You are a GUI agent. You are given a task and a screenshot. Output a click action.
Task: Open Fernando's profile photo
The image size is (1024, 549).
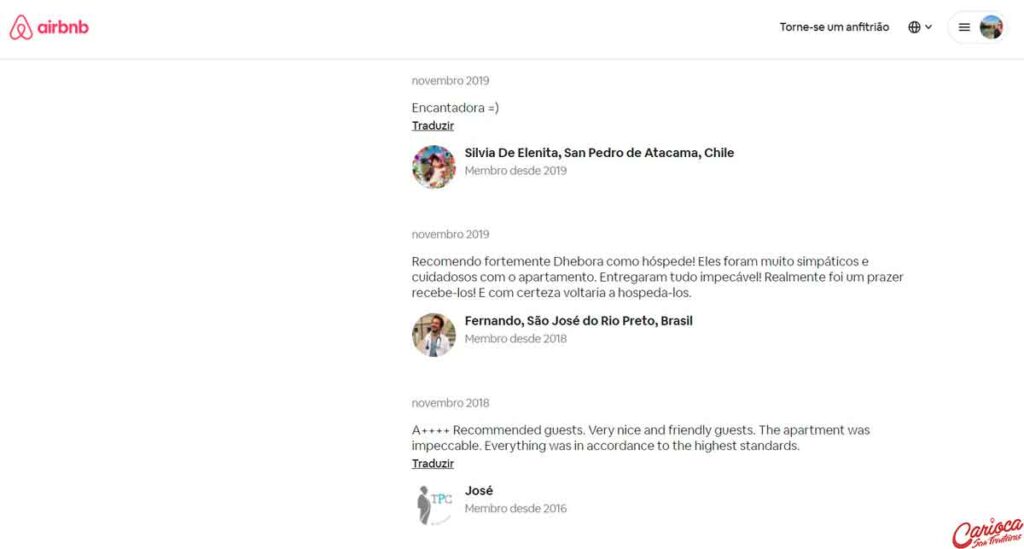(x=434, y=335)
